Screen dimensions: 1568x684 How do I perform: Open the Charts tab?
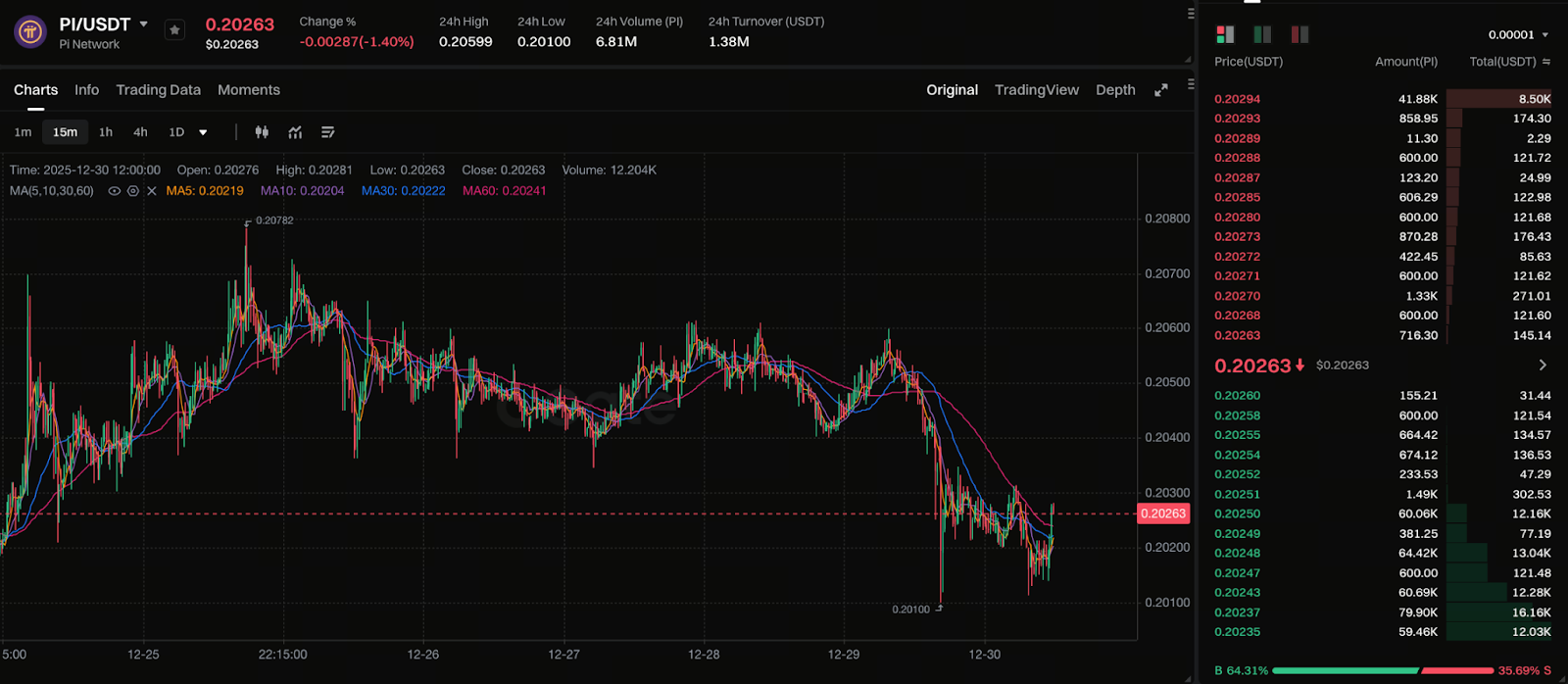pos(36,90)
